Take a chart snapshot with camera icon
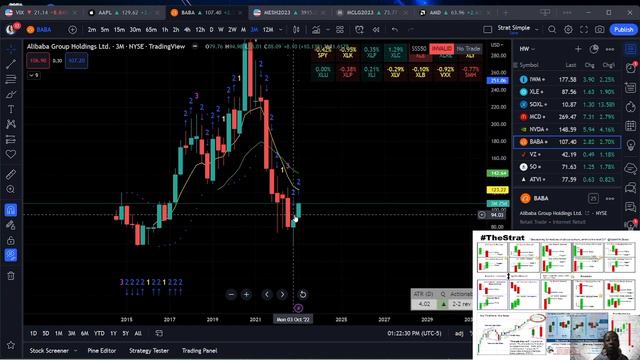Image resolution: width=640 pixels, height=360 pixels. (600, 29)
